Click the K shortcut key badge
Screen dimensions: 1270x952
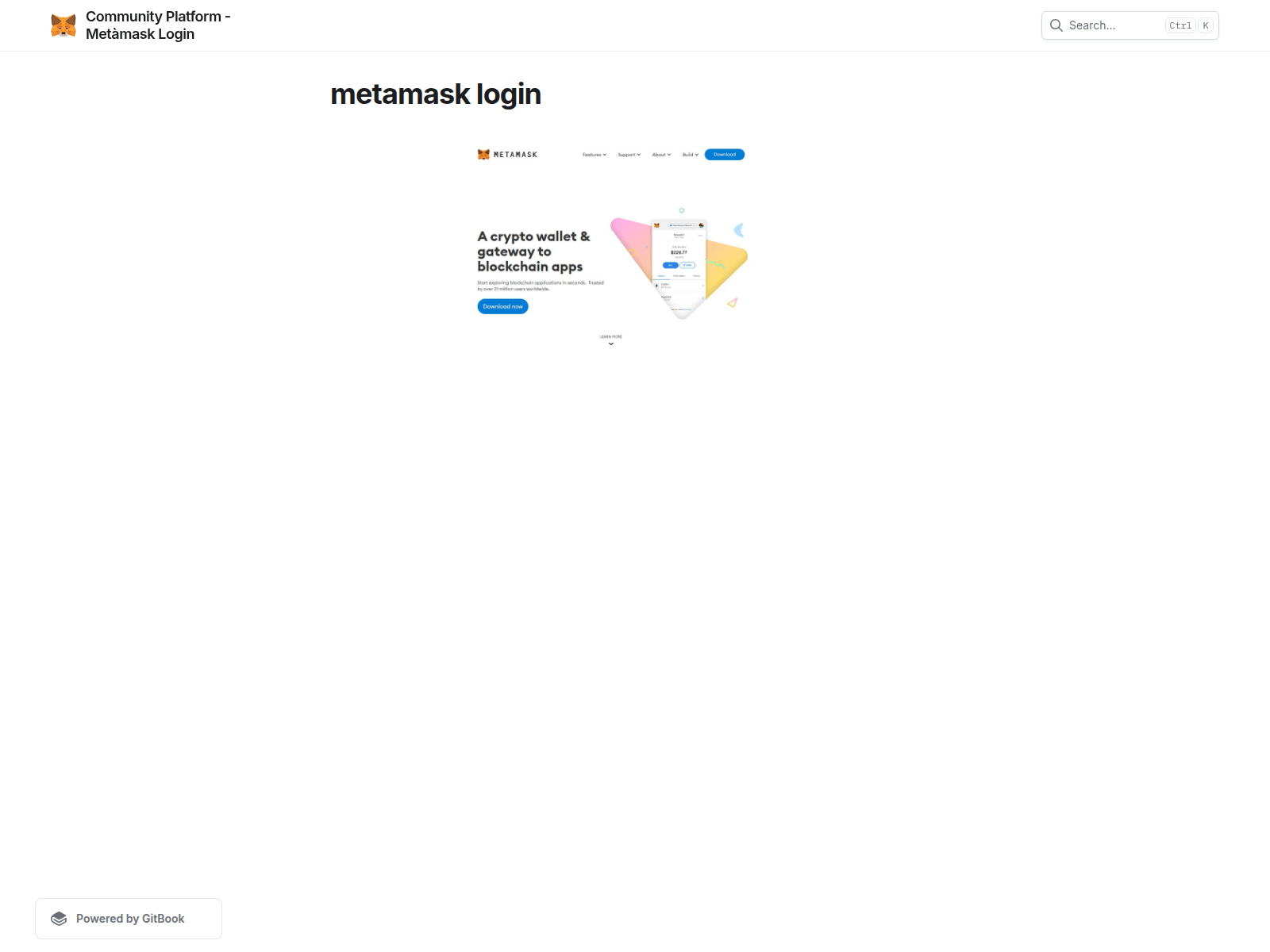(x=1206, y=25)
